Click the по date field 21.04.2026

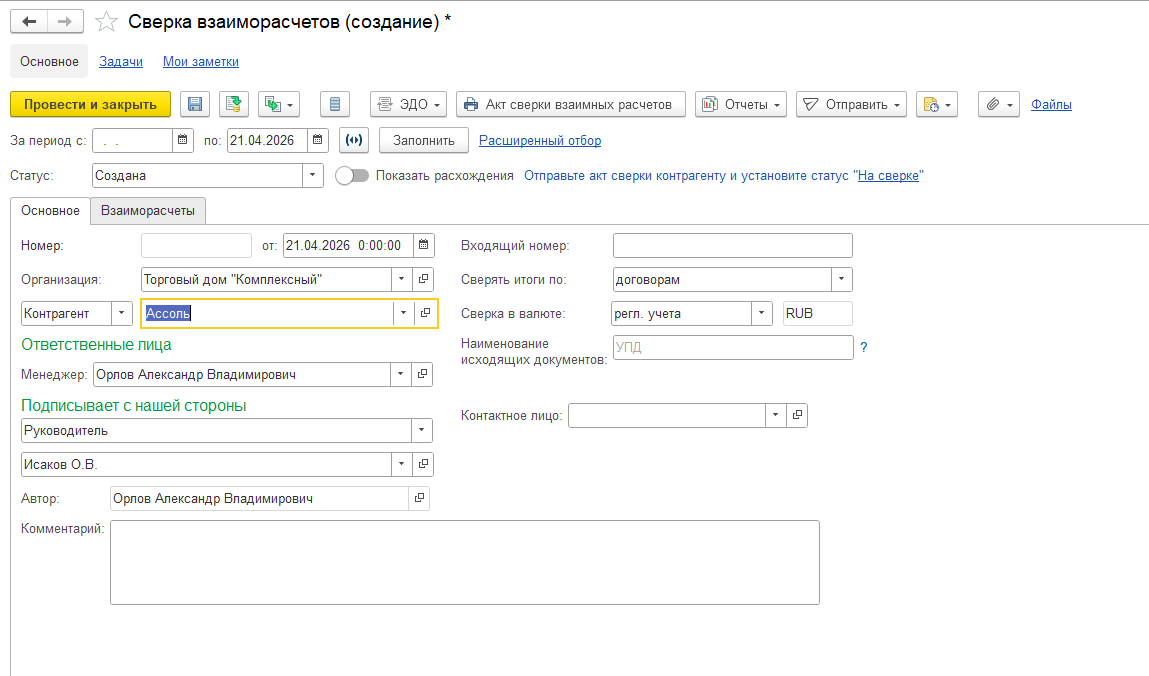pyautogui.click(x=267, y=140)
